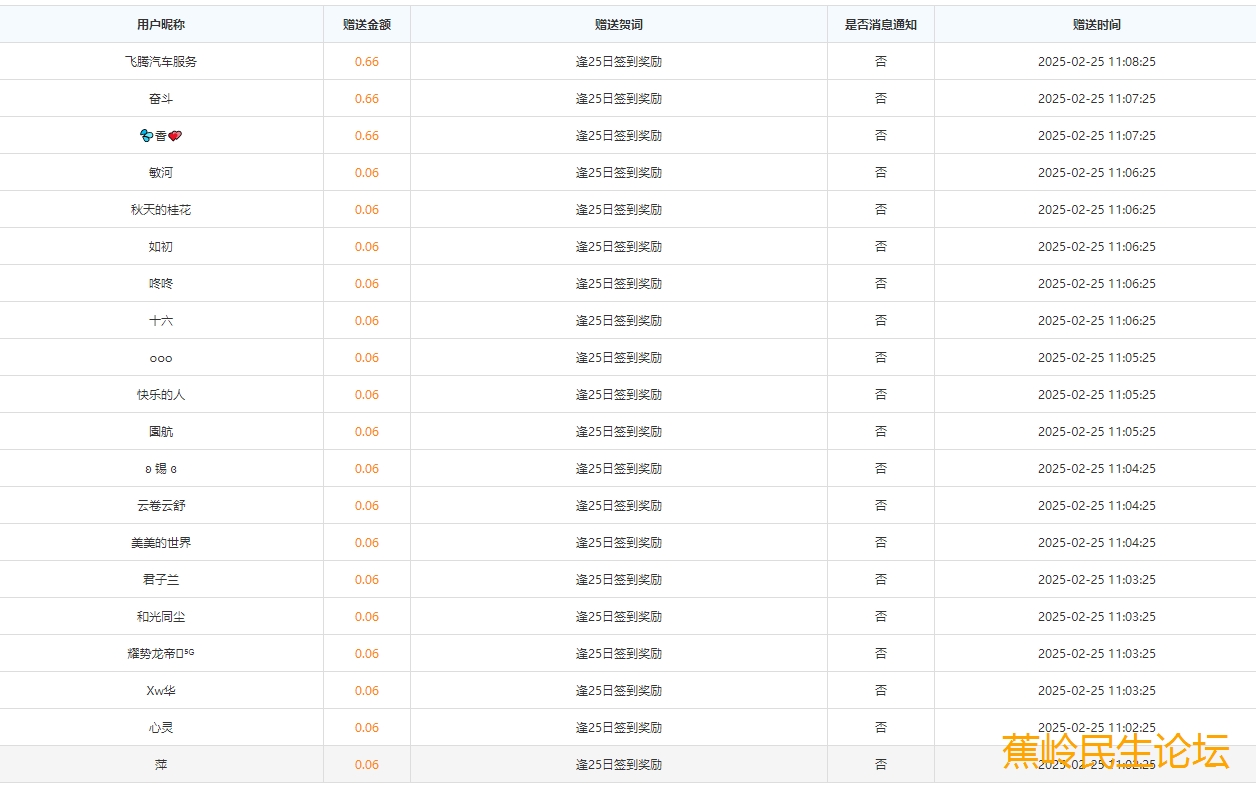Click the 赠送时间 value for 美美的世界

[x=1096, y=543]
